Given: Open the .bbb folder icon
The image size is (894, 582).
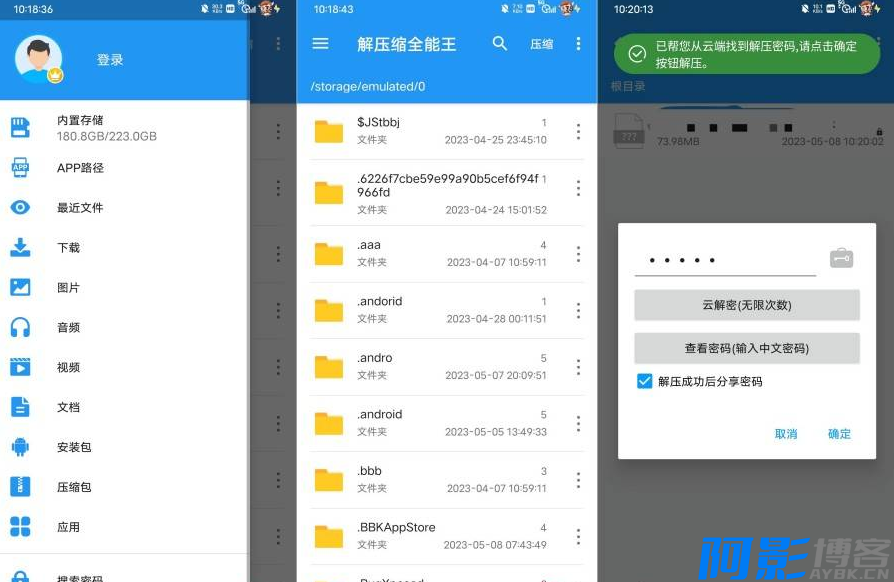Looking at the screenshot, I should click(329, 479).
